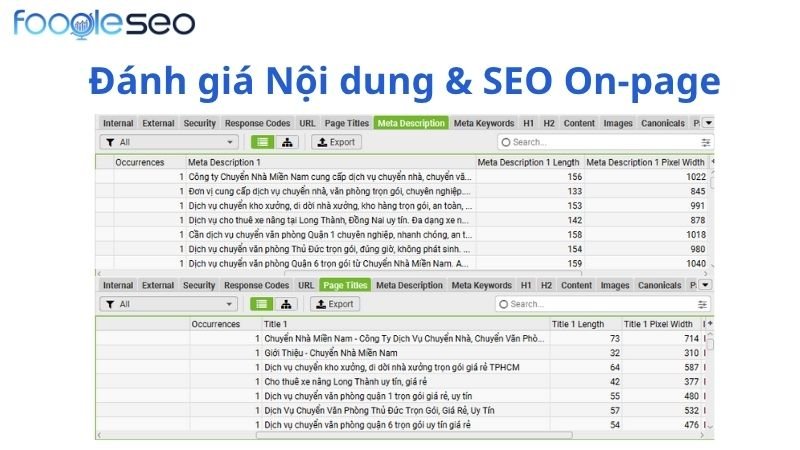Click the upper panel search field
The width and height of the screenshot is (800, 450).
605,142
